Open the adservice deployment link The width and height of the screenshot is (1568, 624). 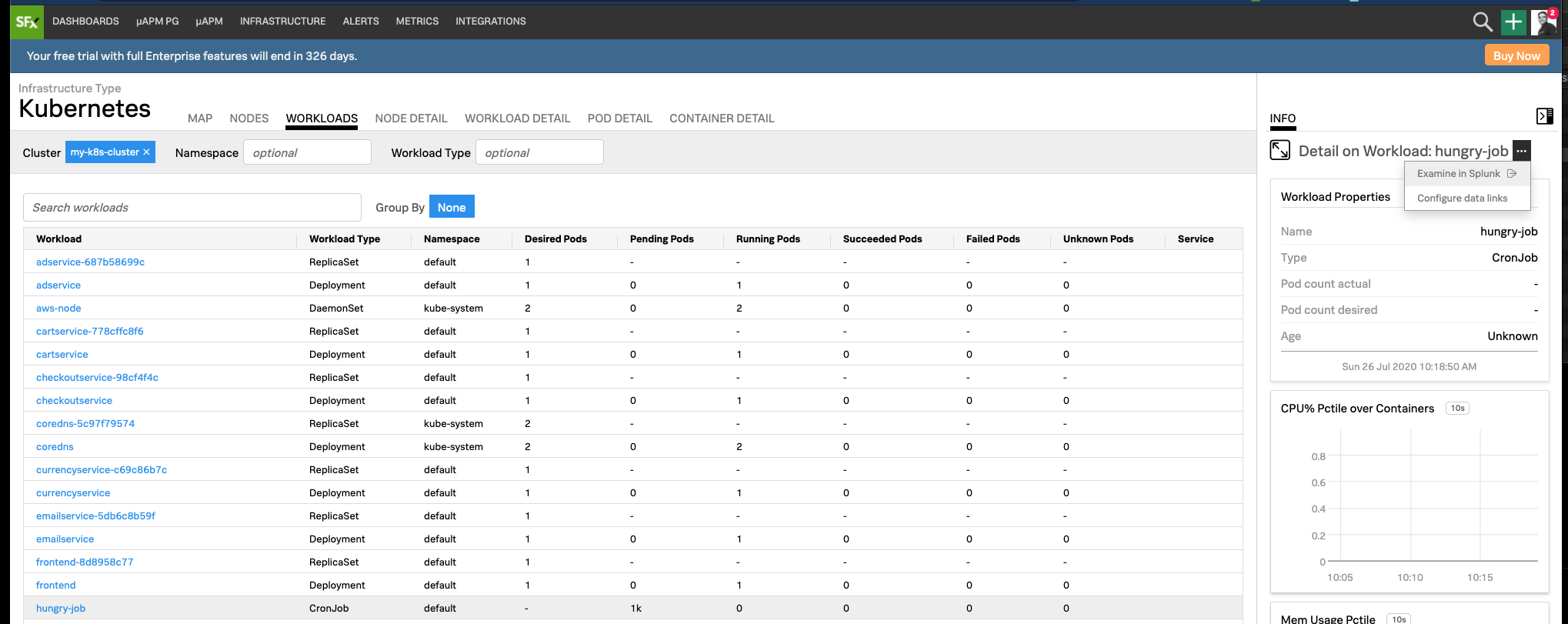tap(58, 285)
